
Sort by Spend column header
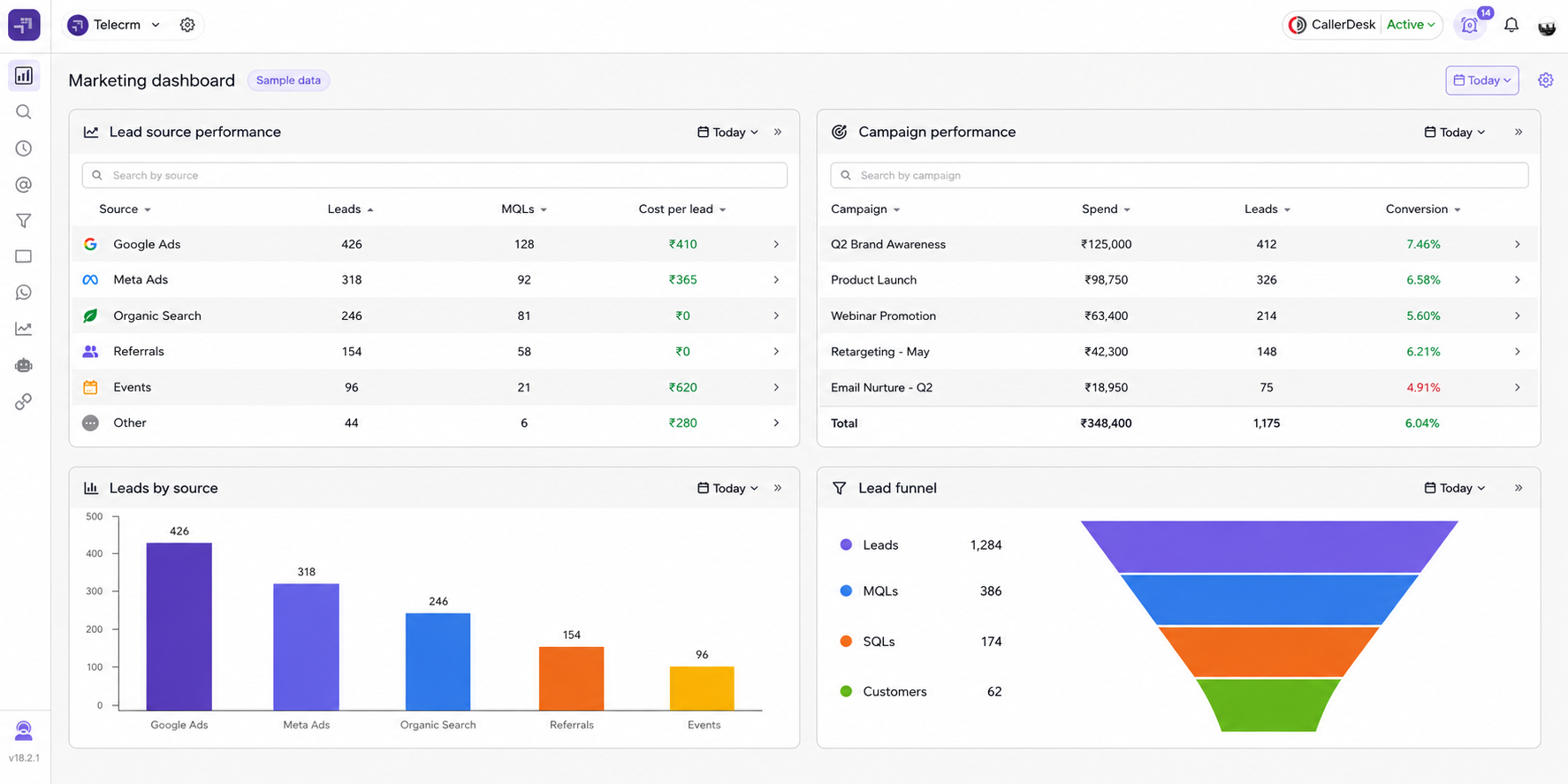[1106, 209]
